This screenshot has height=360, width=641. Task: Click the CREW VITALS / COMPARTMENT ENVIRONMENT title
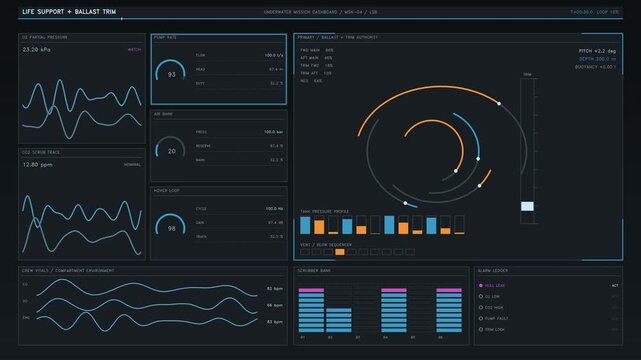pyautogui.click(x=68, y=271)
